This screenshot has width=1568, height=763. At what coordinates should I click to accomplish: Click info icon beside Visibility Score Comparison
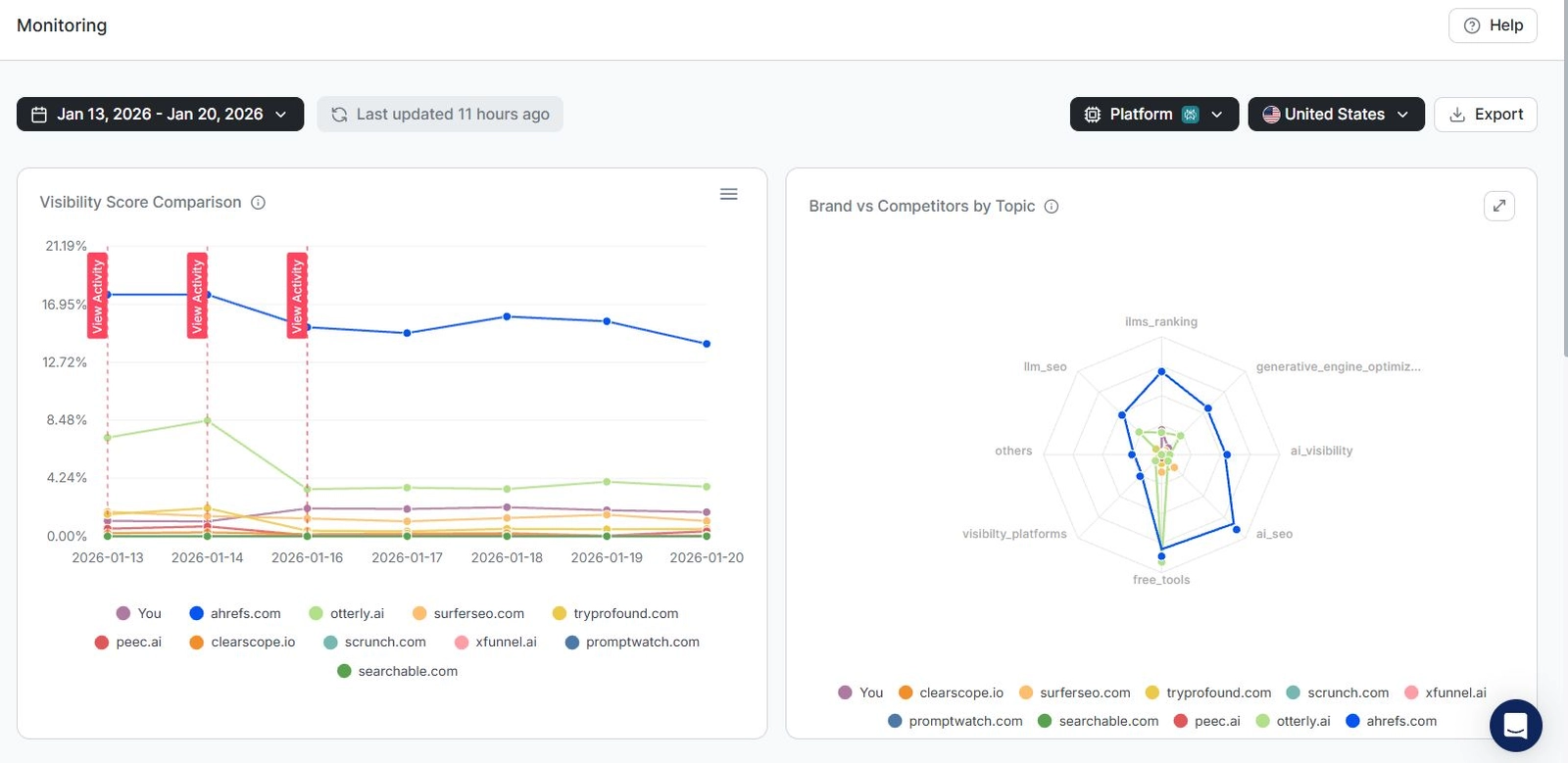pos(258,203)
